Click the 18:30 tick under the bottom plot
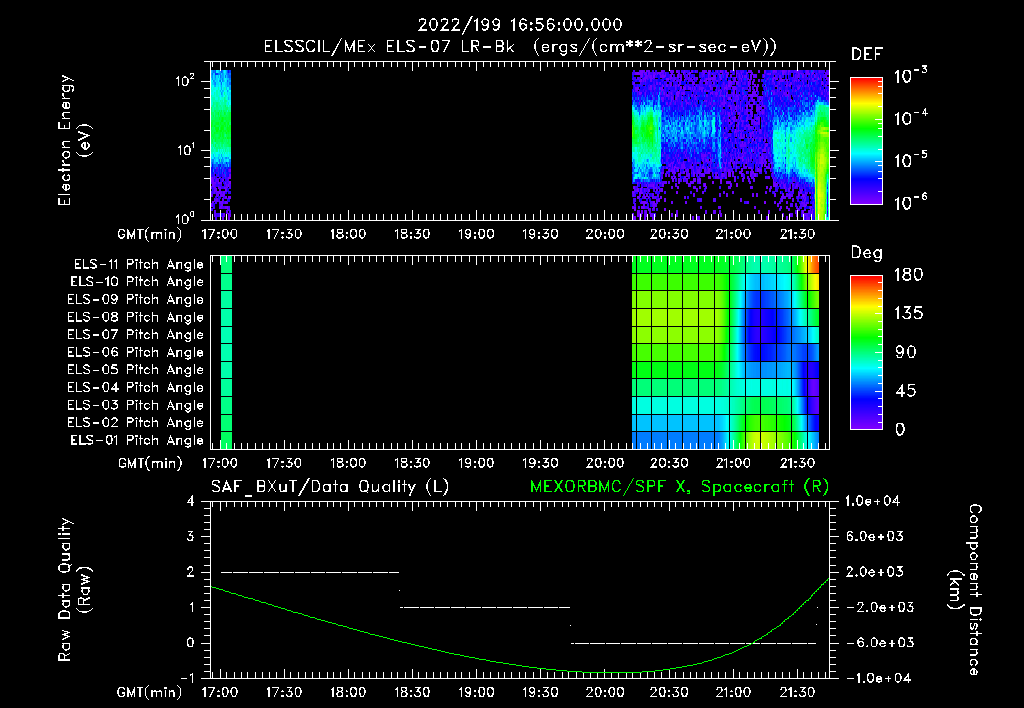 [411, 692]
